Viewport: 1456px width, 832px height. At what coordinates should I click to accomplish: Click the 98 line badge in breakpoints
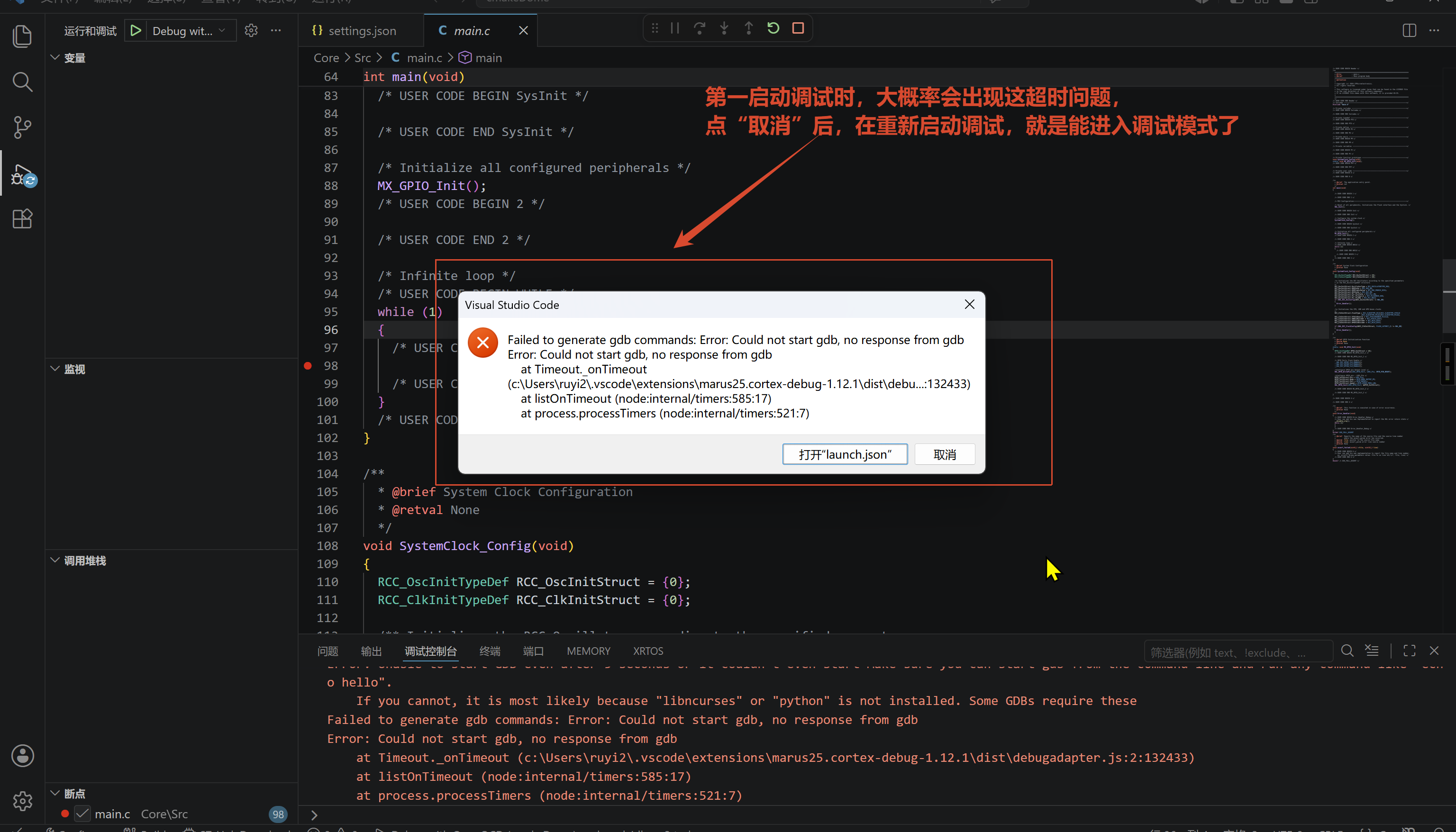[x=278, y=814]
